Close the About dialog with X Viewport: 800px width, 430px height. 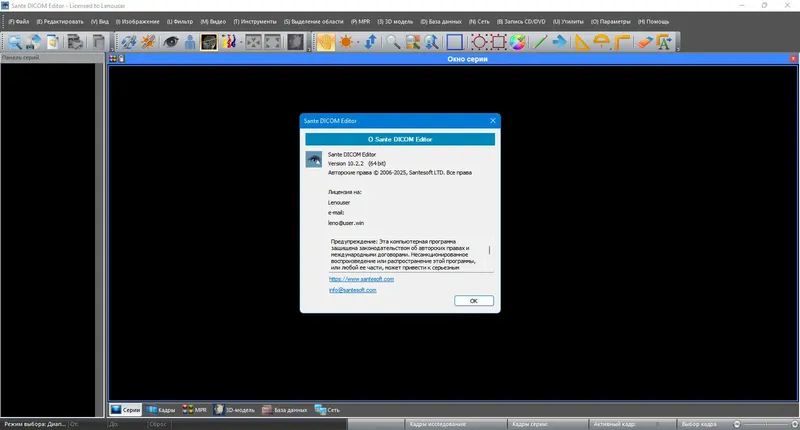point(492,121)
